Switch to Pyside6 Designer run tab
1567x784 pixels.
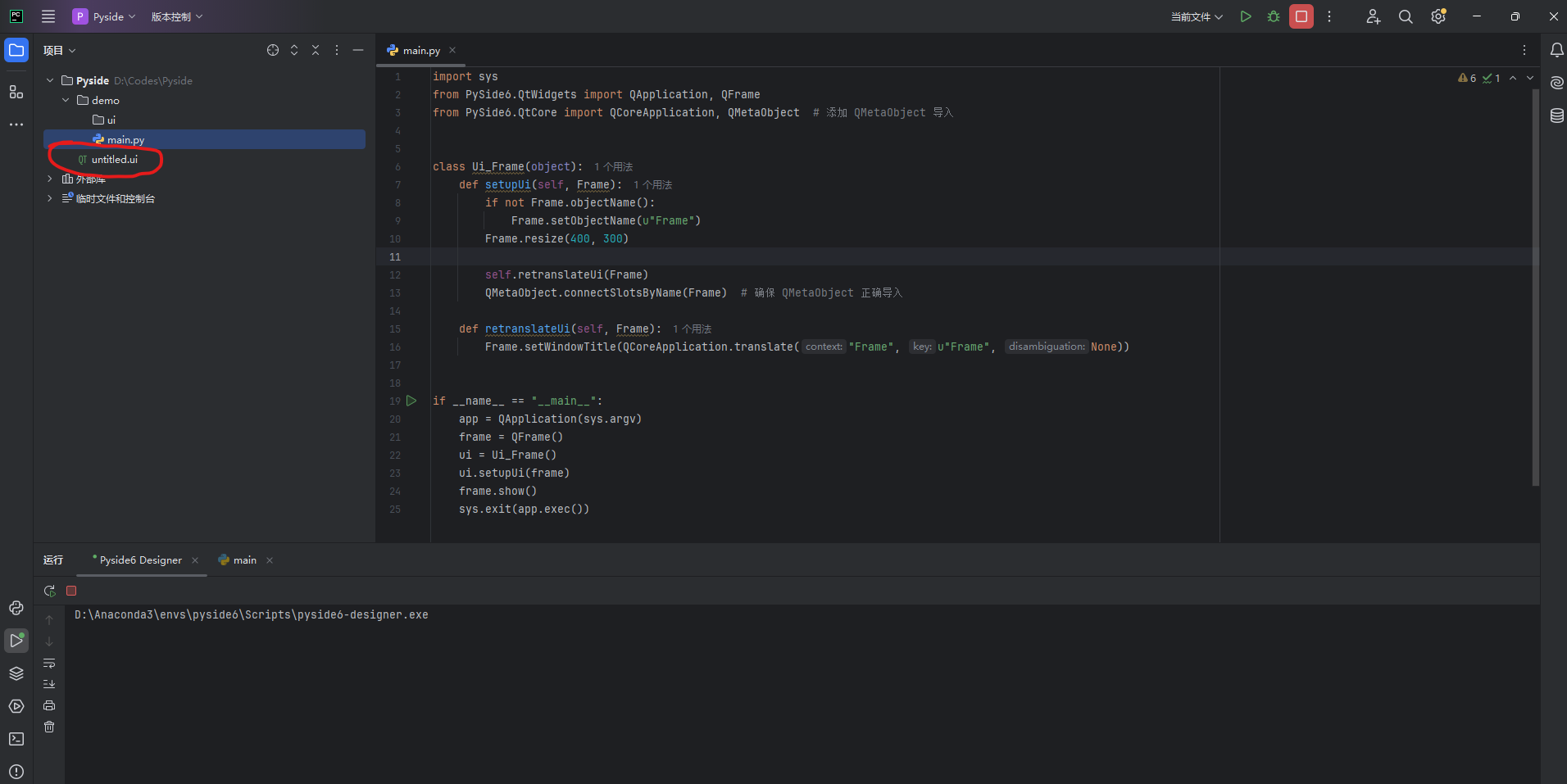tap(140, 560)
